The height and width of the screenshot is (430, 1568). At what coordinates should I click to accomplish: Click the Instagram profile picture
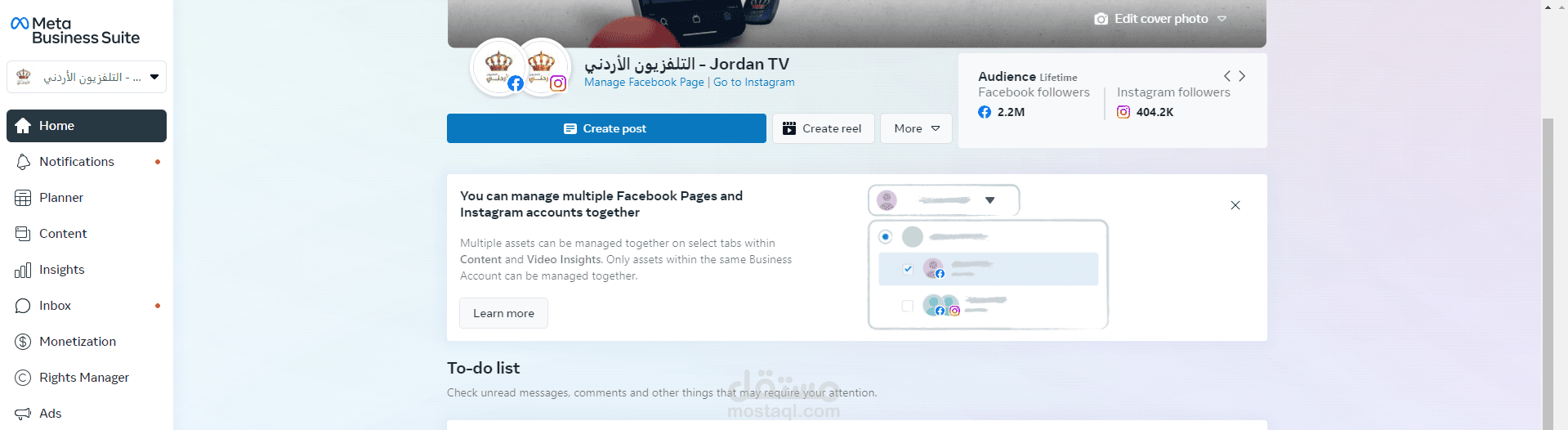[542, 67]
